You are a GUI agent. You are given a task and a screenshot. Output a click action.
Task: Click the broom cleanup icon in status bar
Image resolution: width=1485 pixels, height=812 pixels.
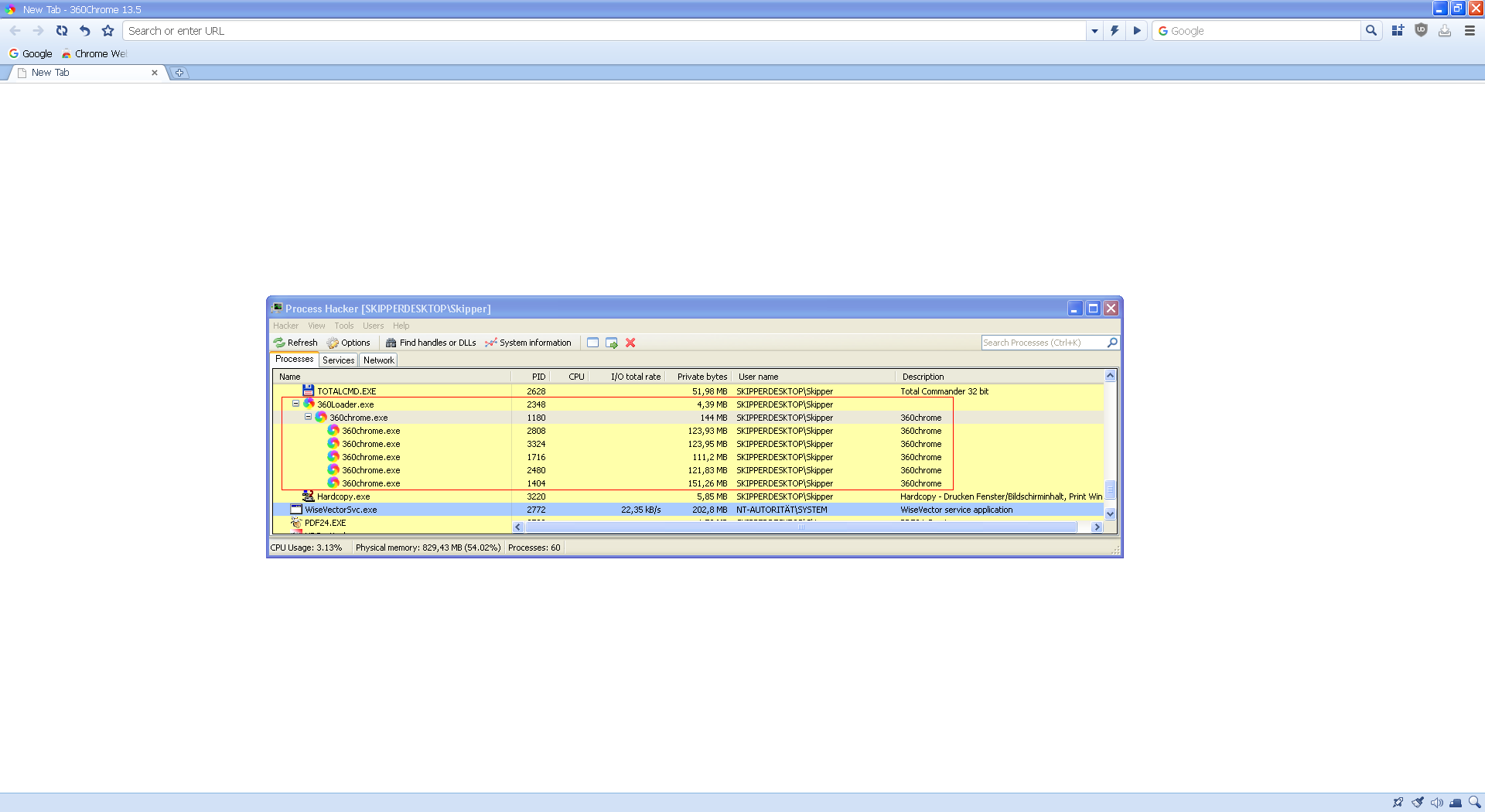(x=1417, y=803)
